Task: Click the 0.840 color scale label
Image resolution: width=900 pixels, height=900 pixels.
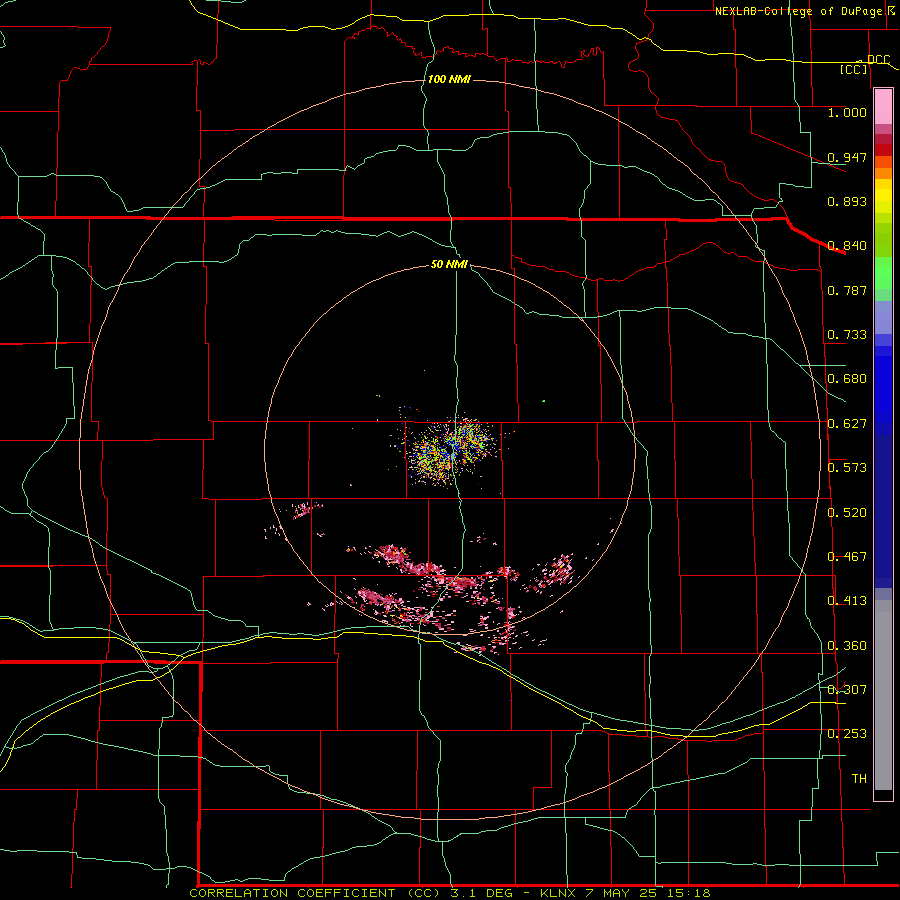Action: (x=847, y=246)
